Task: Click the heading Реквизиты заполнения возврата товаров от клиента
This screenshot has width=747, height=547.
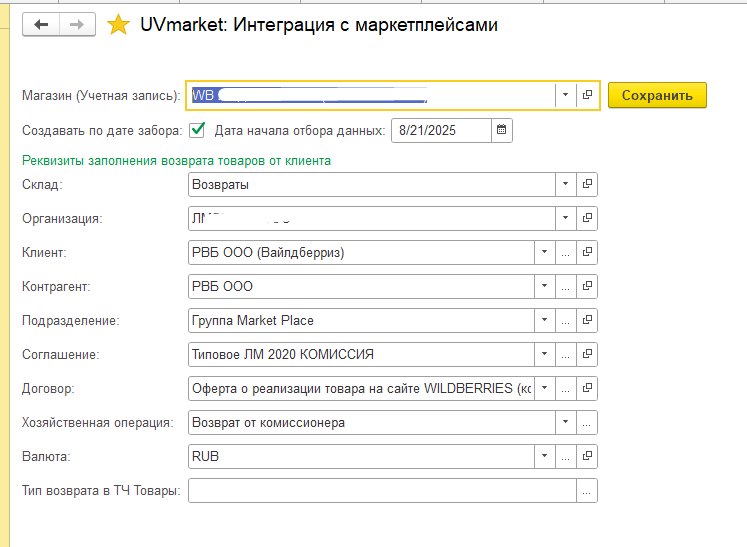Action: [x=176, y=161]
